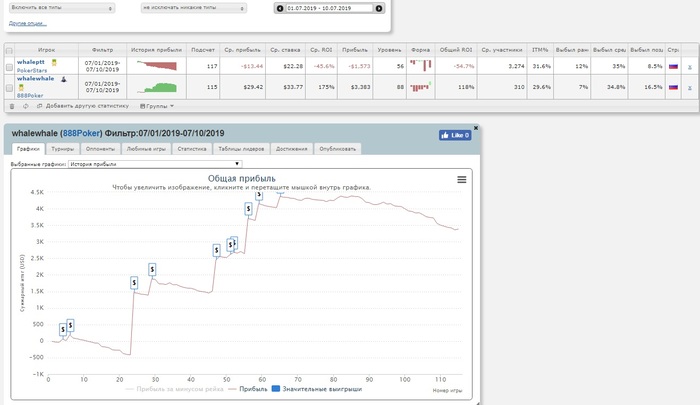The image size is (700, 405).
Task: Open player whaleptt profile link
Action: (x=31, y=62)
